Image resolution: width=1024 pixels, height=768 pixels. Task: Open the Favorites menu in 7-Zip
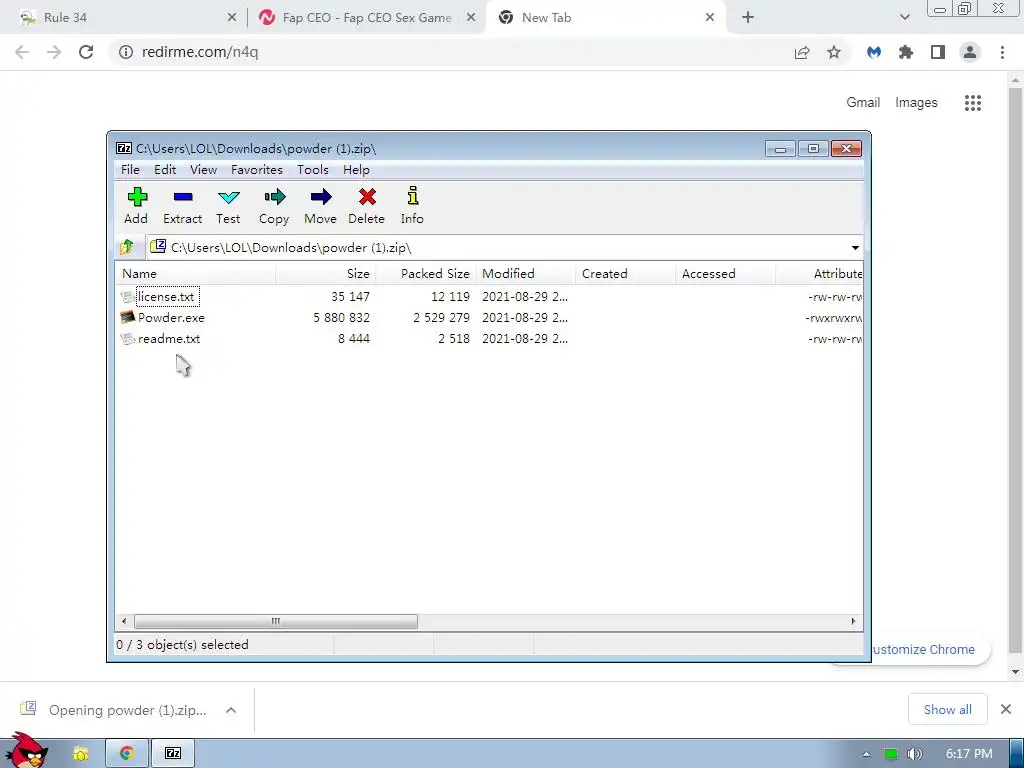257,170
